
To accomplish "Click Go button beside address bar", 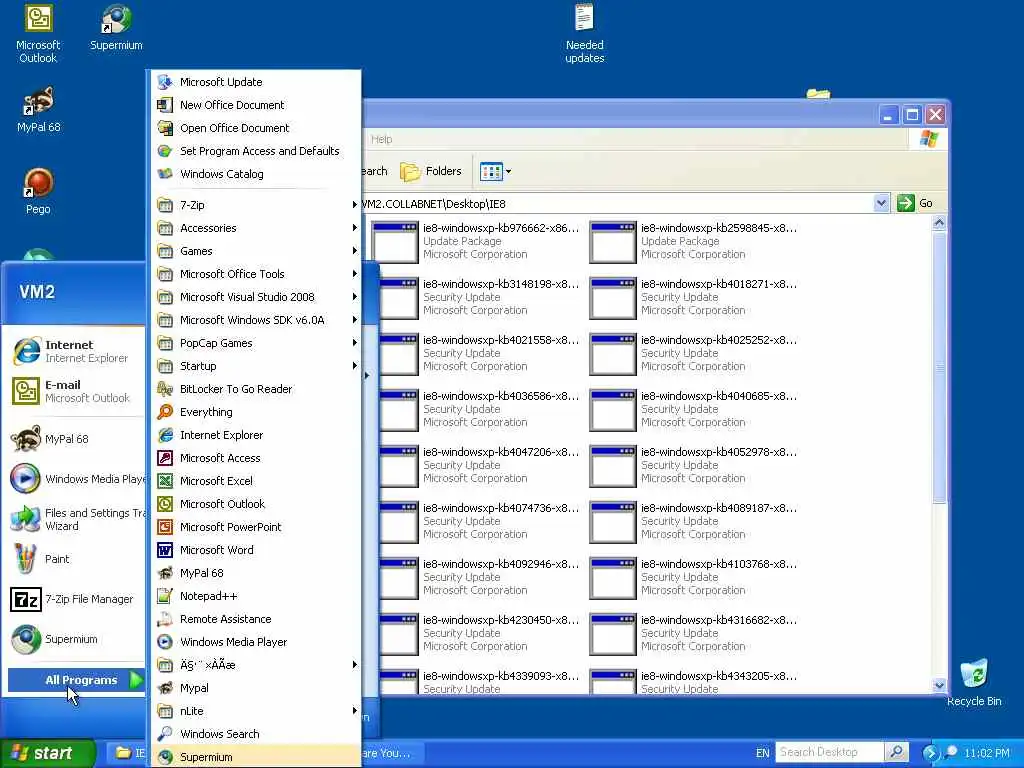I will coord(916,203).
